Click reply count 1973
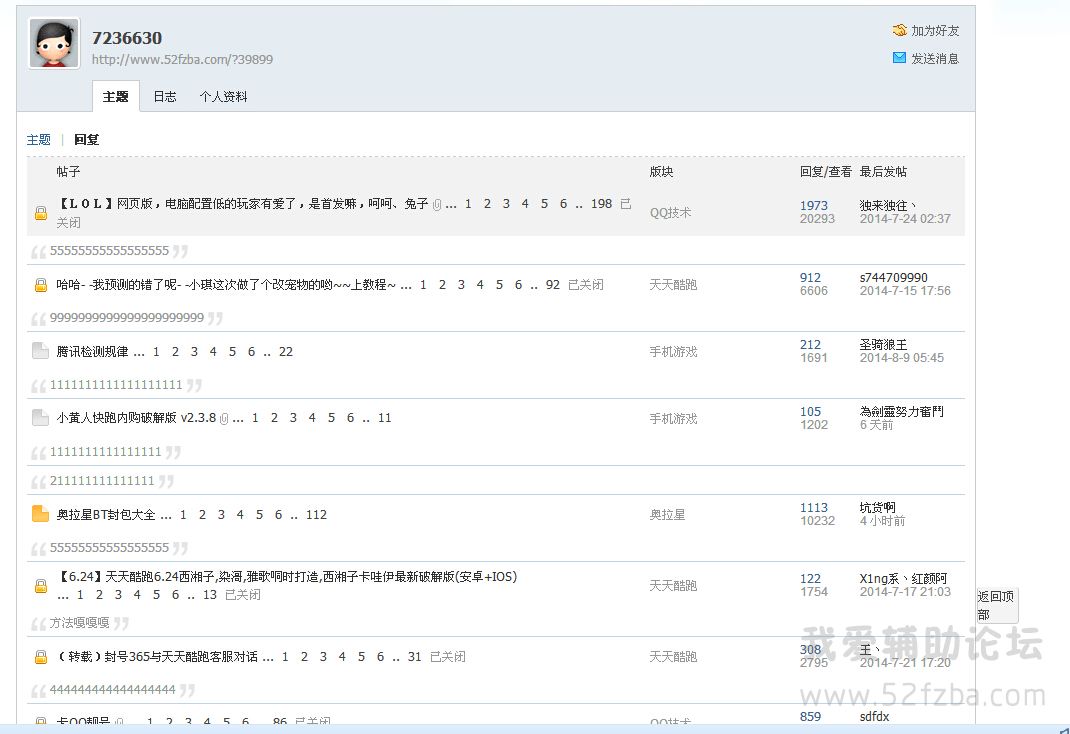Image resolution: width=1070 pixels, height=734 pixels. (813, 205)
